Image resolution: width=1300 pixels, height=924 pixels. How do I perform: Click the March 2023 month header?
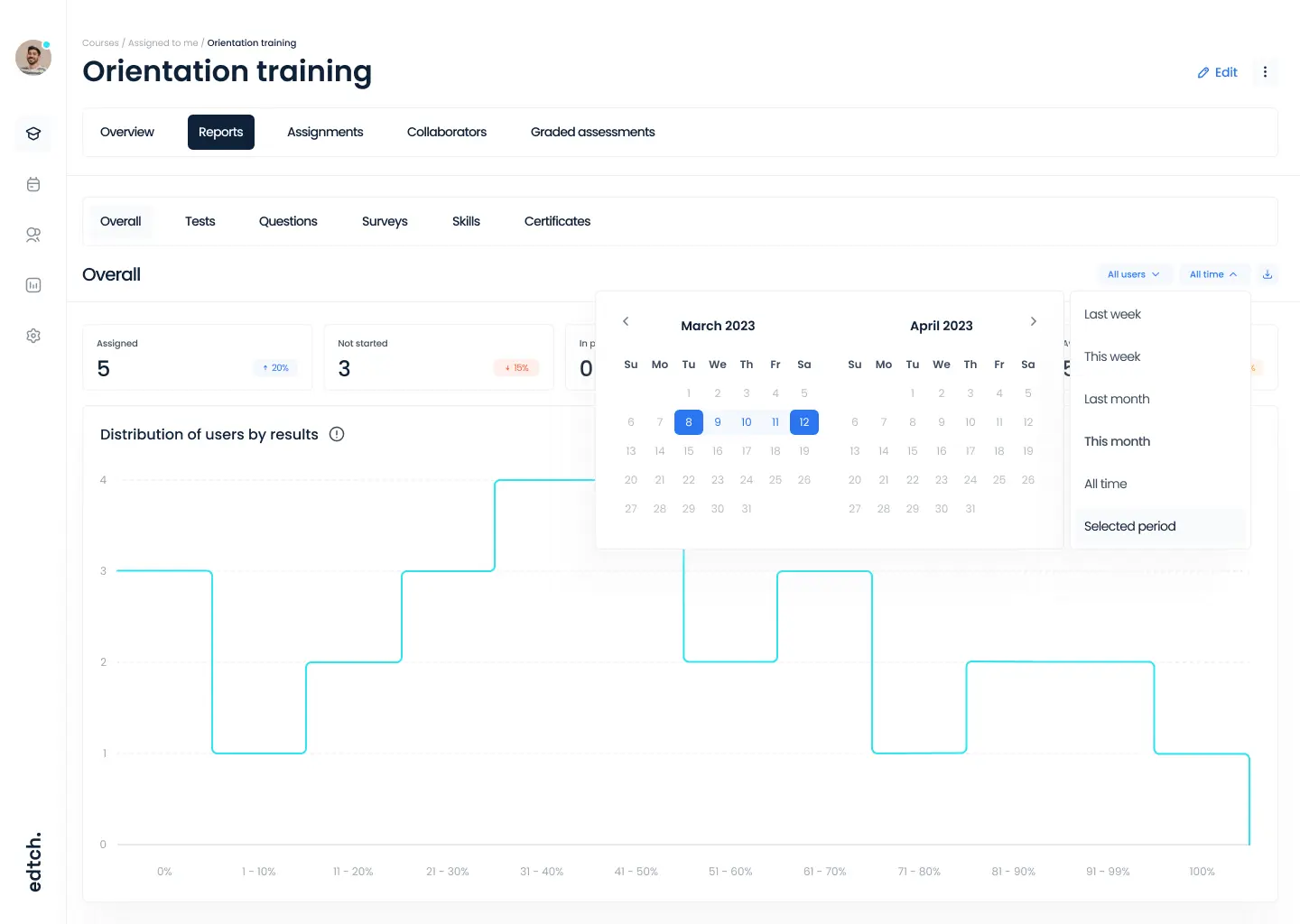tap(718, 326)
